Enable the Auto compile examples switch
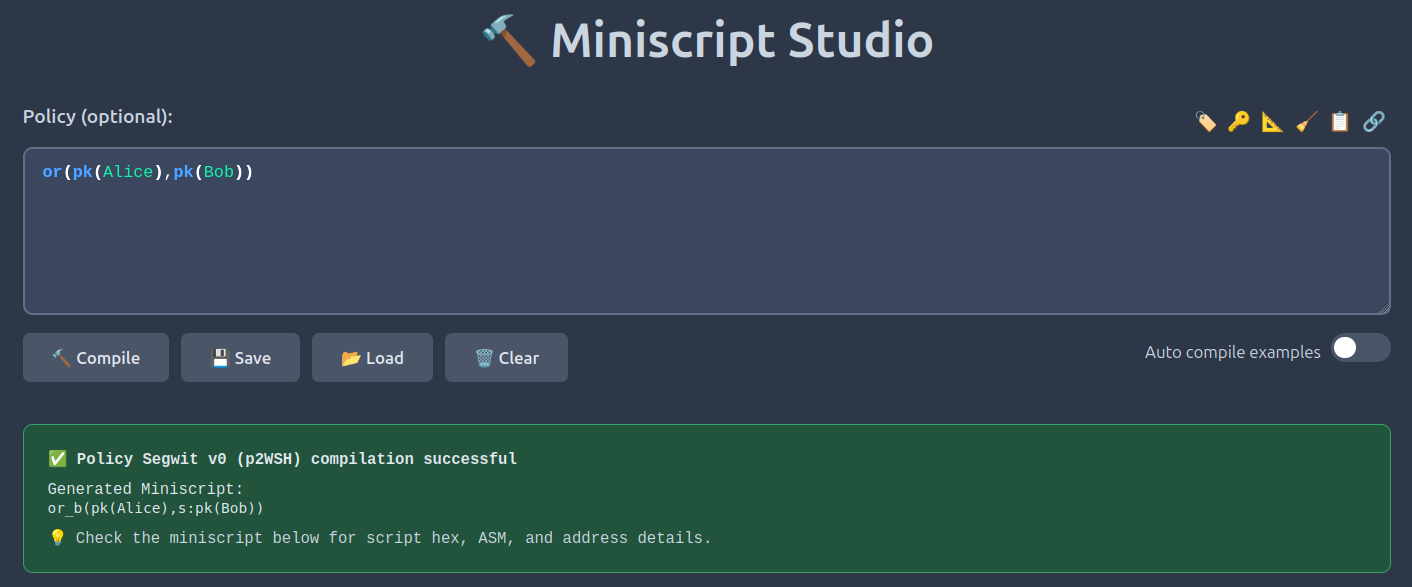1412x587 pixels. point(1360,348)
